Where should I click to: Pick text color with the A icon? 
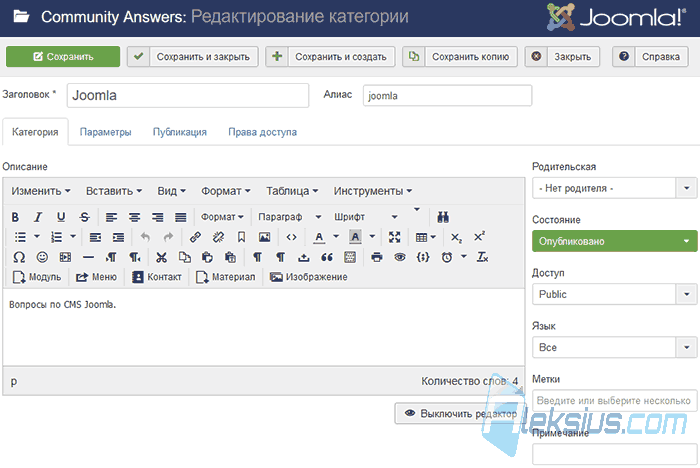point(319,237)
